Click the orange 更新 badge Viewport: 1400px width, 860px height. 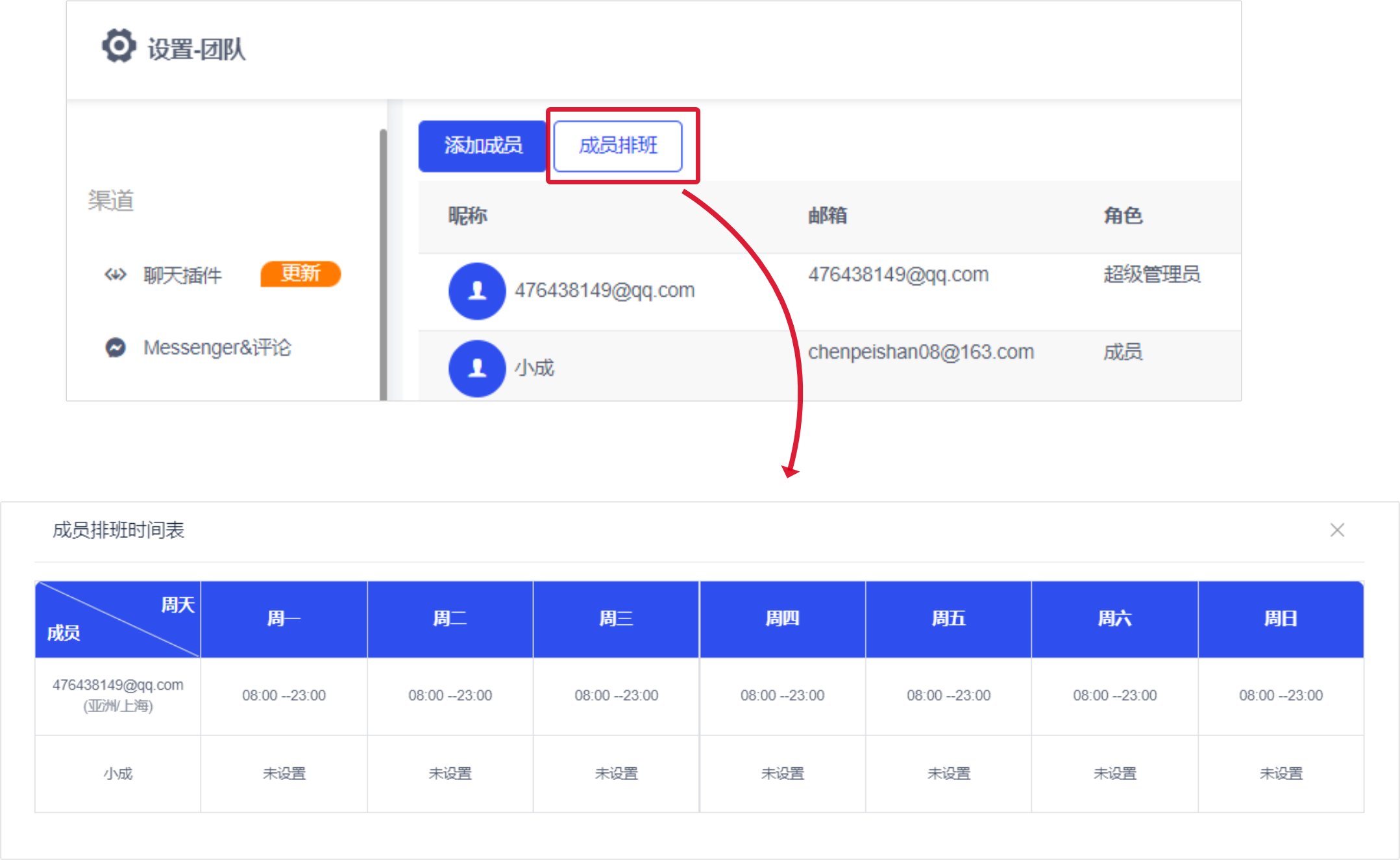click(301, 274)
